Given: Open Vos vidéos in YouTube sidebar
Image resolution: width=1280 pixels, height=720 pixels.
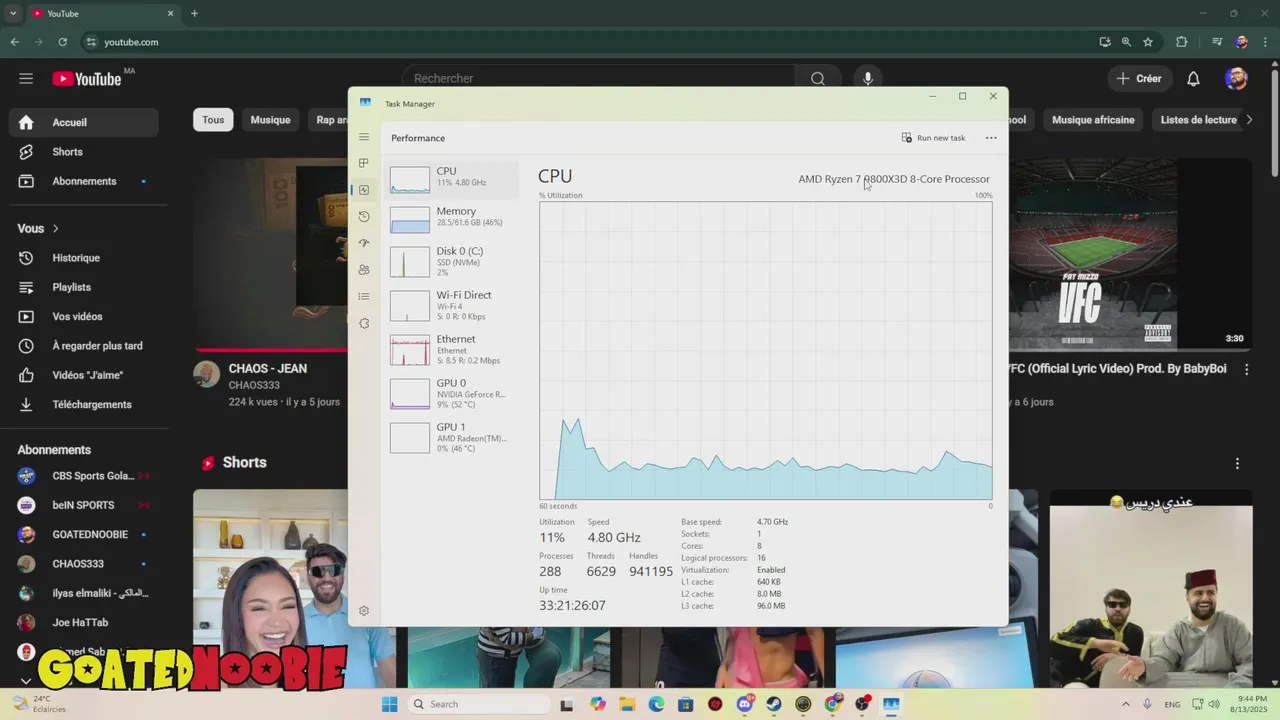Looking at the screenshot, I should click(84, 316).
